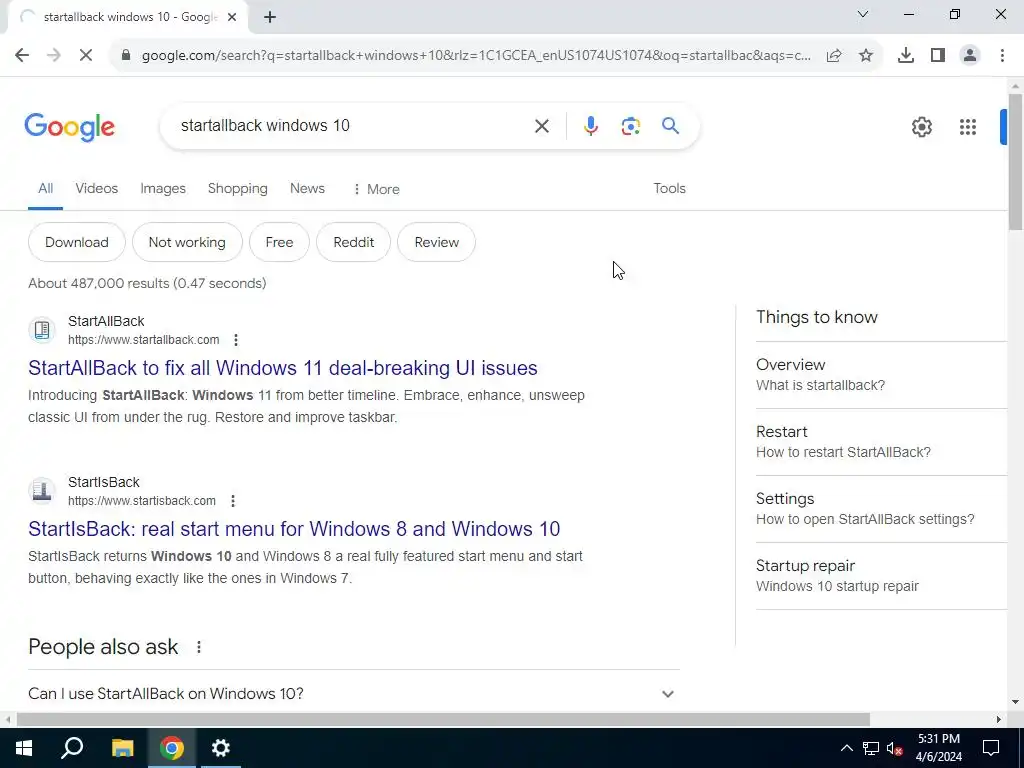This screenshot has height=768, width=1024.
Task: Submit search with magnifying glass icon
Action: [x=670, y=125]
